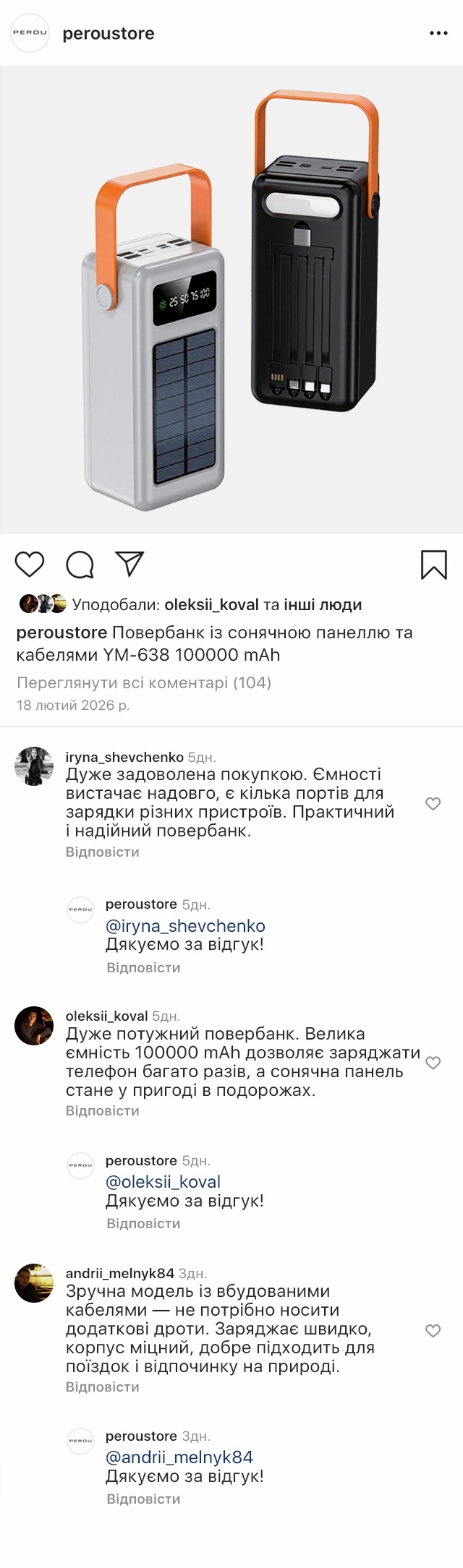Screen dimensions: 463x1568
Task: Open comments via speech bubble icon
Action: coord(80,564)
